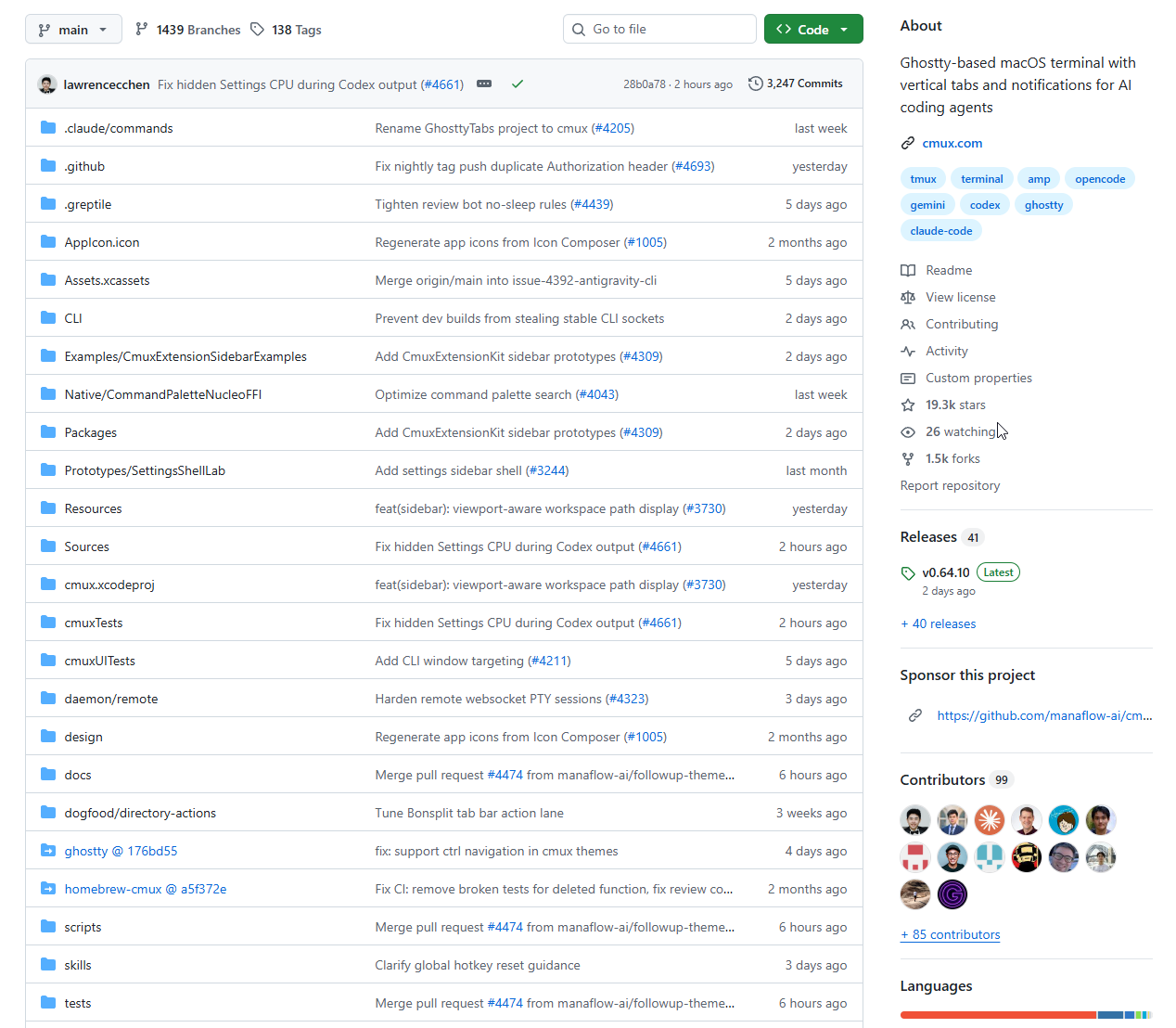This screenshot has width=1176, height=1028.
Task: Select the codex topic tag
Action: [985, 205]
